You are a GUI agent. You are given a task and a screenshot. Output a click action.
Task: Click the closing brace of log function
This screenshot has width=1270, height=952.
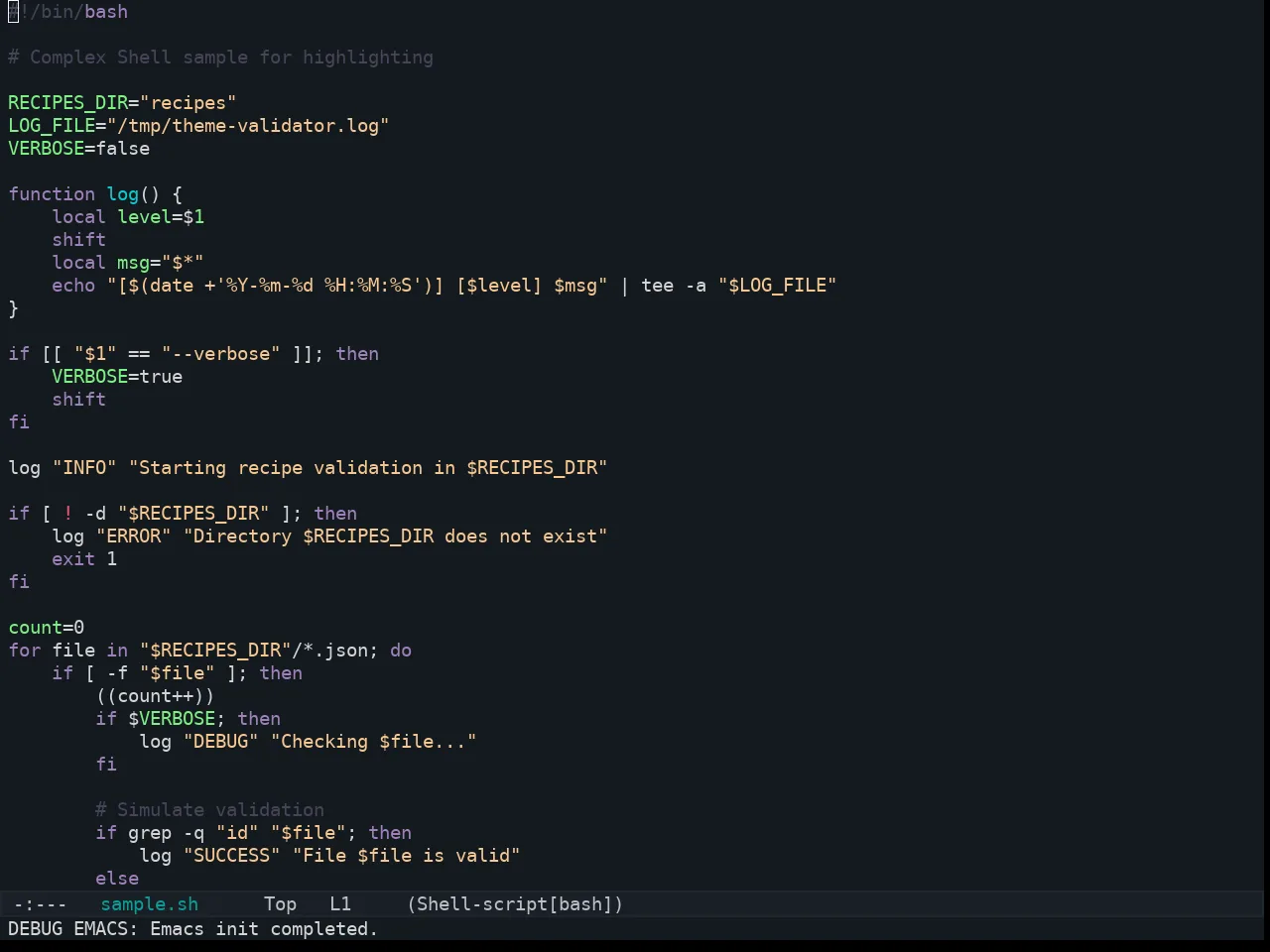click(x=13, y=308)
